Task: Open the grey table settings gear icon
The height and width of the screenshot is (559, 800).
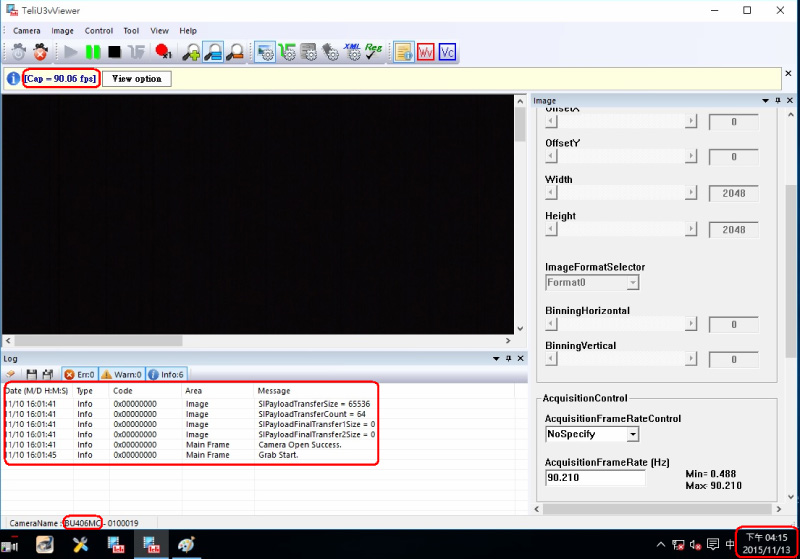Action: click(x=309, y=52)
